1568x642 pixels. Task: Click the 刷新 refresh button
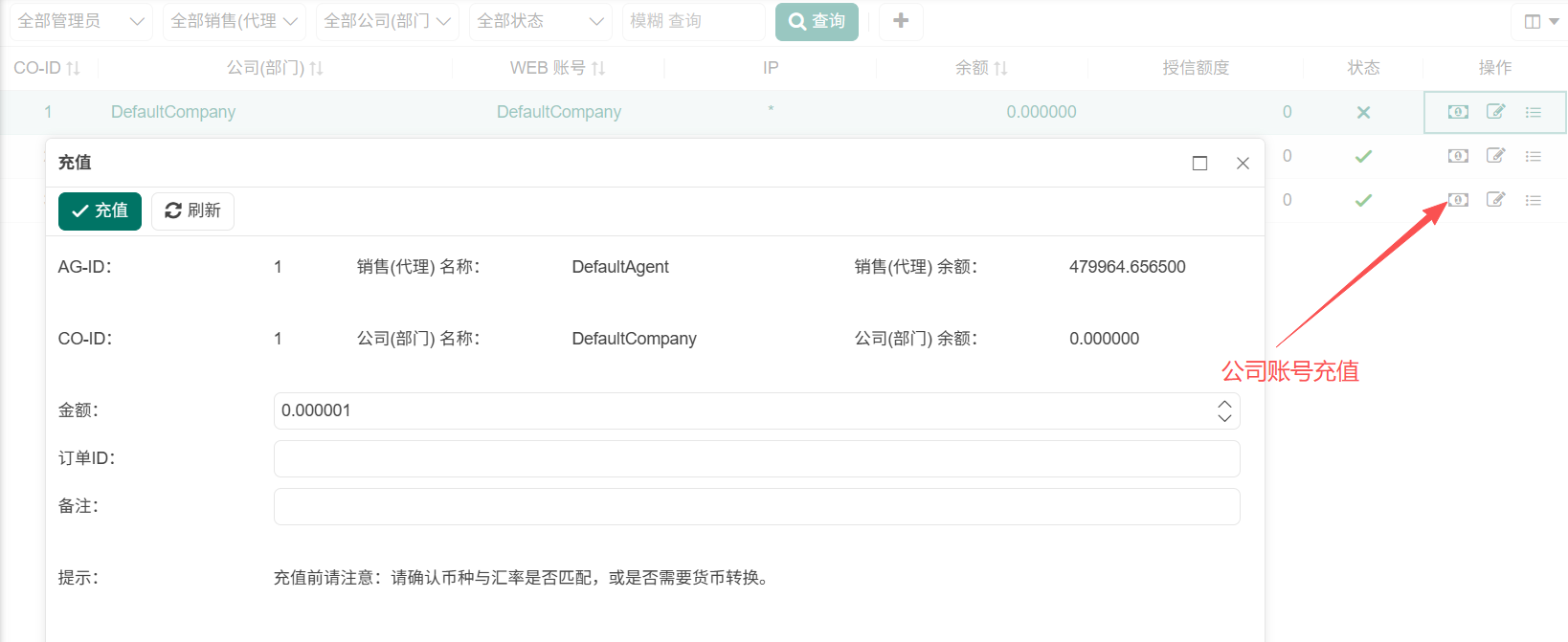(x=192, y=210)
